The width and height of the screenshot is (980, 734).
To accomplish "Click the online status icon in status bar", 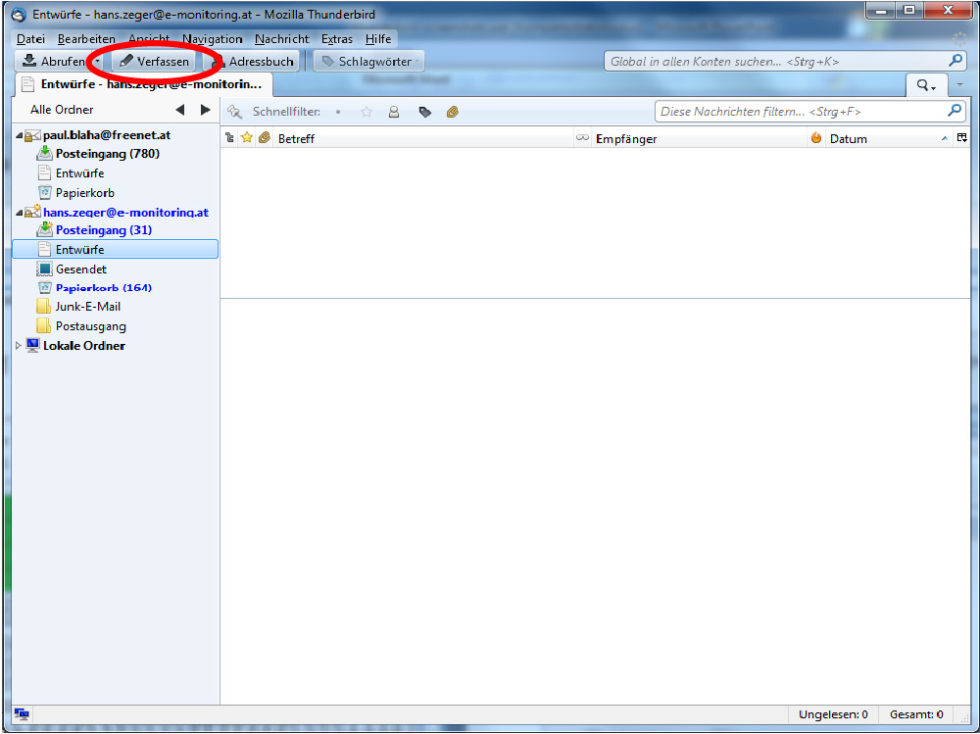I will (21, 714).
